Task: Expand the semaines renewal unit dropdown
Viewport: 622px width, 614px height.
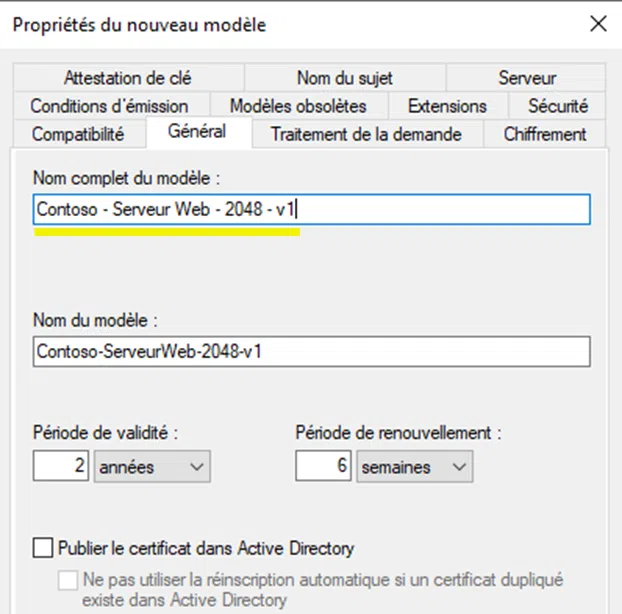Action: 414,466
